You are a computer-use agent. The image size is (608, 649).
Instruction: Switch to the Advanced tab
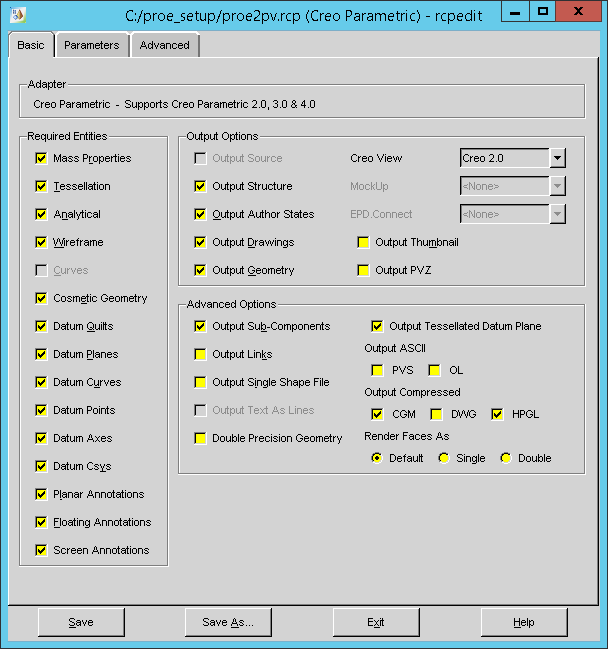click(x=165, y=45)
